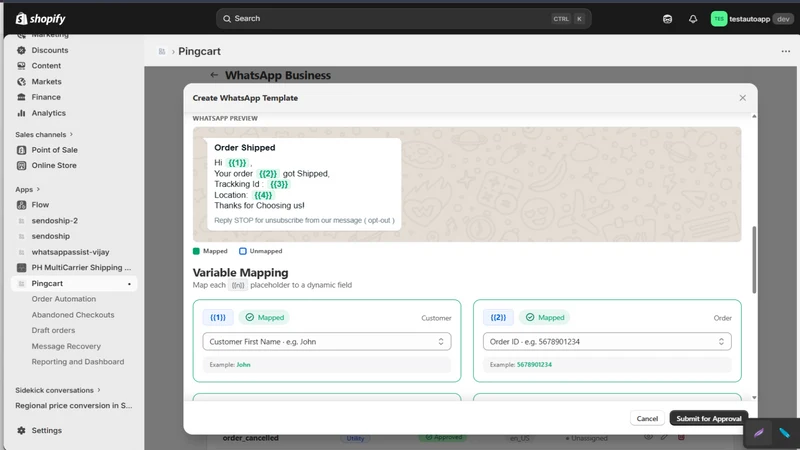
Task: Open Discounts in sidebar
Action: pyautogui.click(x=49, y=50)
